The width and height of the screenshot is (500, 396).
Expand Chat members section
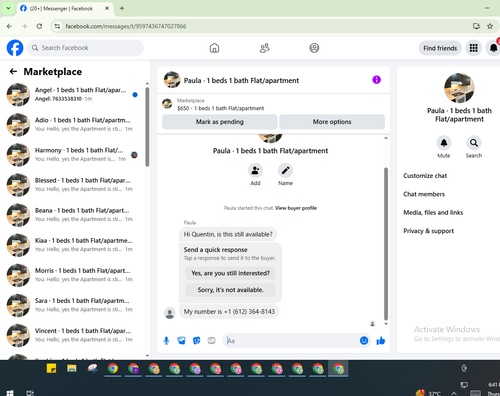tap(424, 194)
